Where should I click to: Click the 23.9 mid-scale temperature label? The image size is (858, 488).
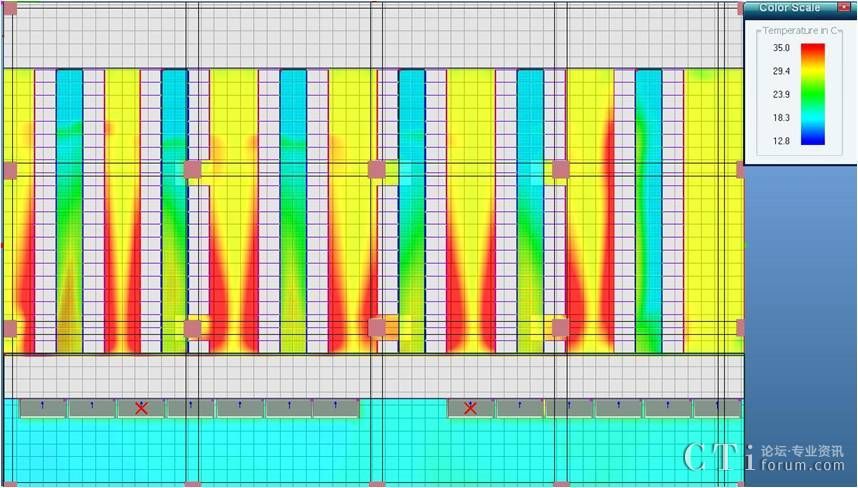click(781, 95)
